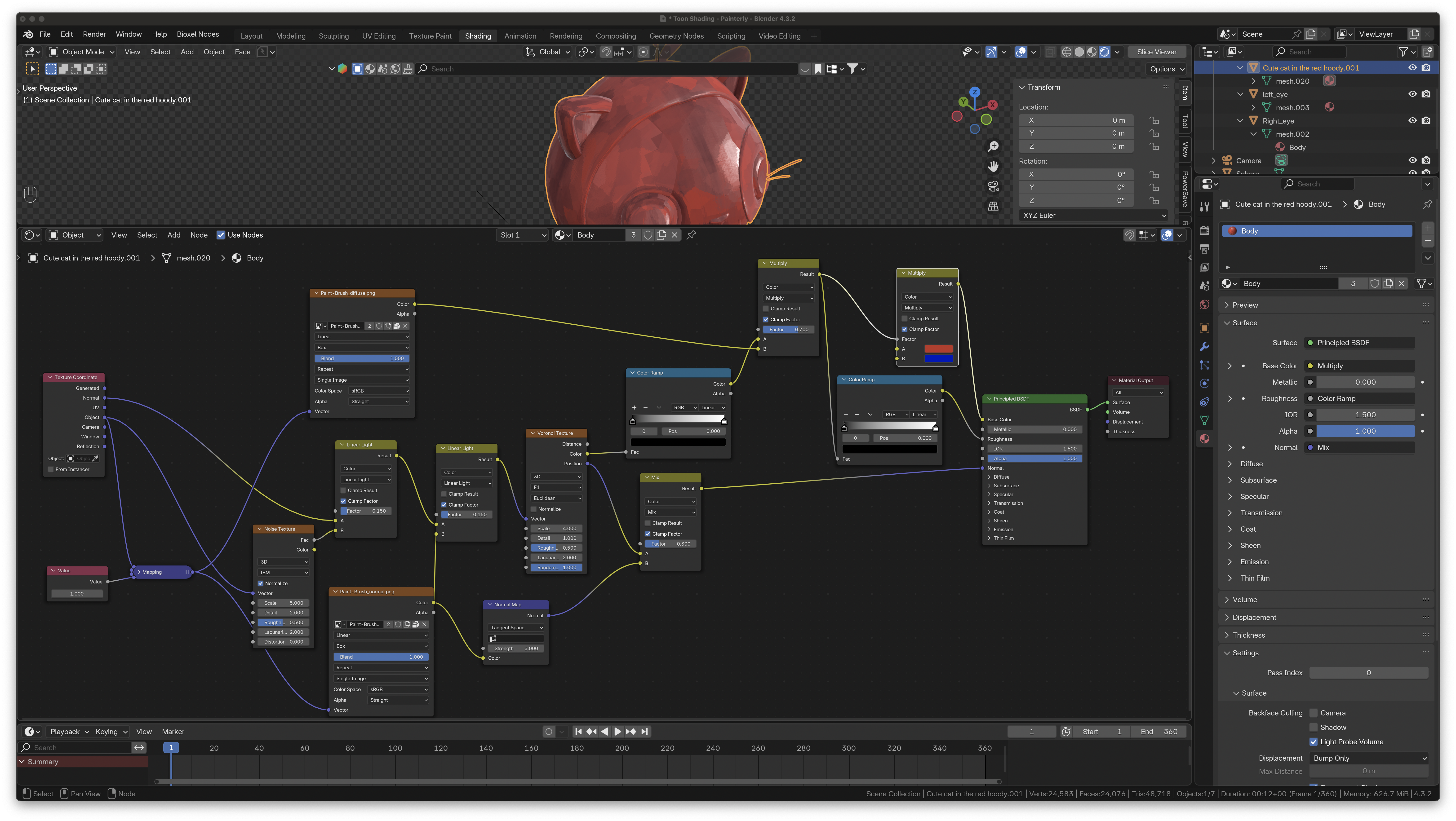
Task: Open the Options popover in viewport
Action: pyautogui.click(x=1167, y=69)
